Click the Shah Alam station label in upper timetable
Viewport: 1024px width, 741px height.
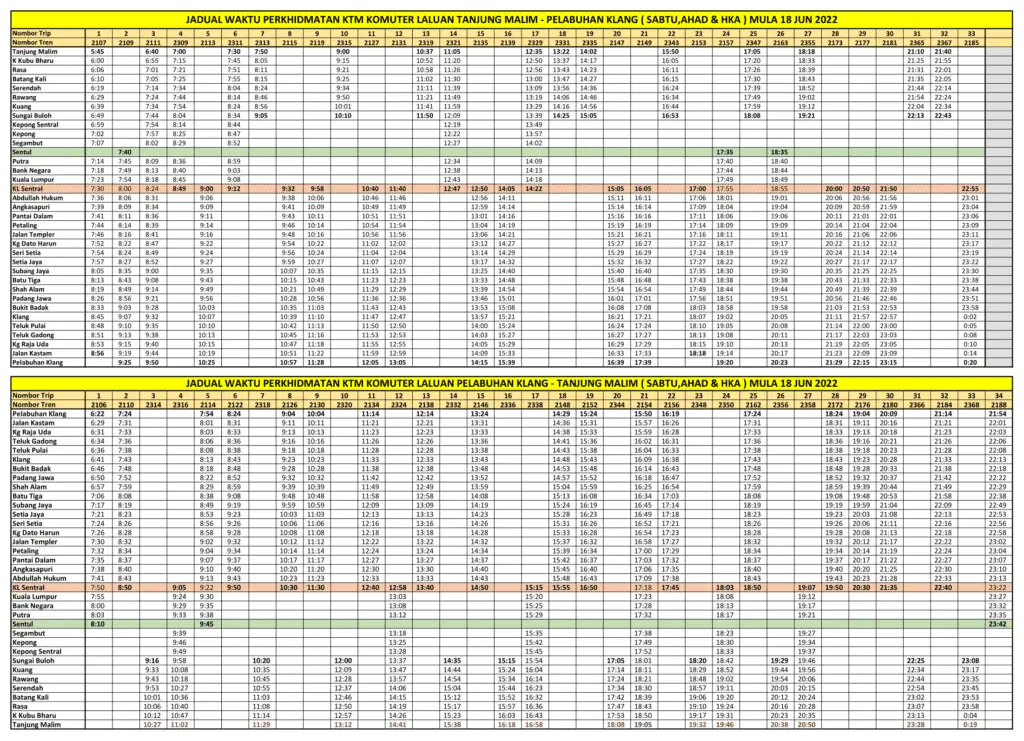[29, 289]
